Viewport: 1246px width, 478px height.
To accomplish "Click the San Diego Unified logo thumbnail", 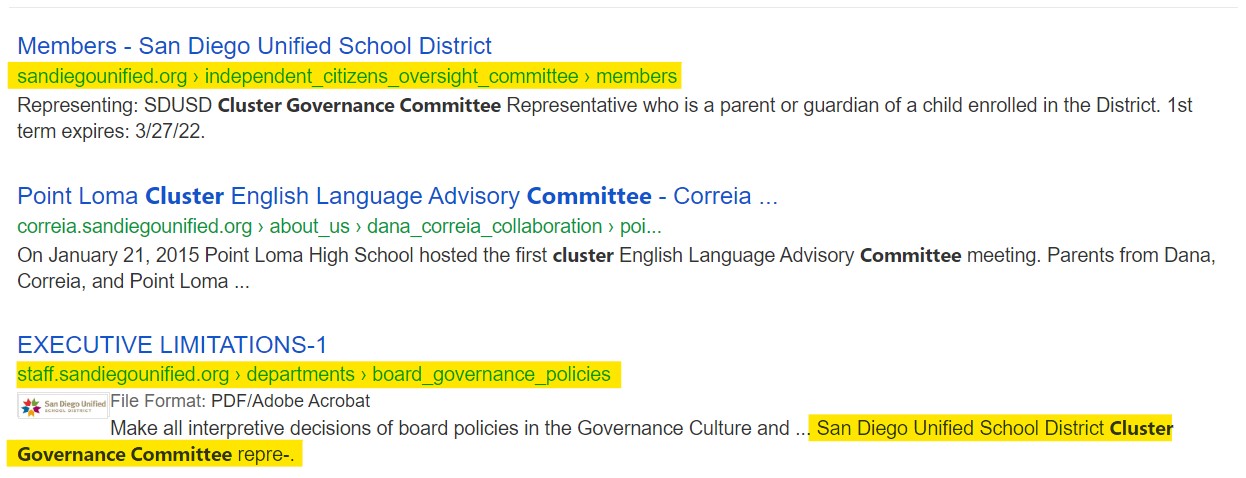I will (62, 405).
